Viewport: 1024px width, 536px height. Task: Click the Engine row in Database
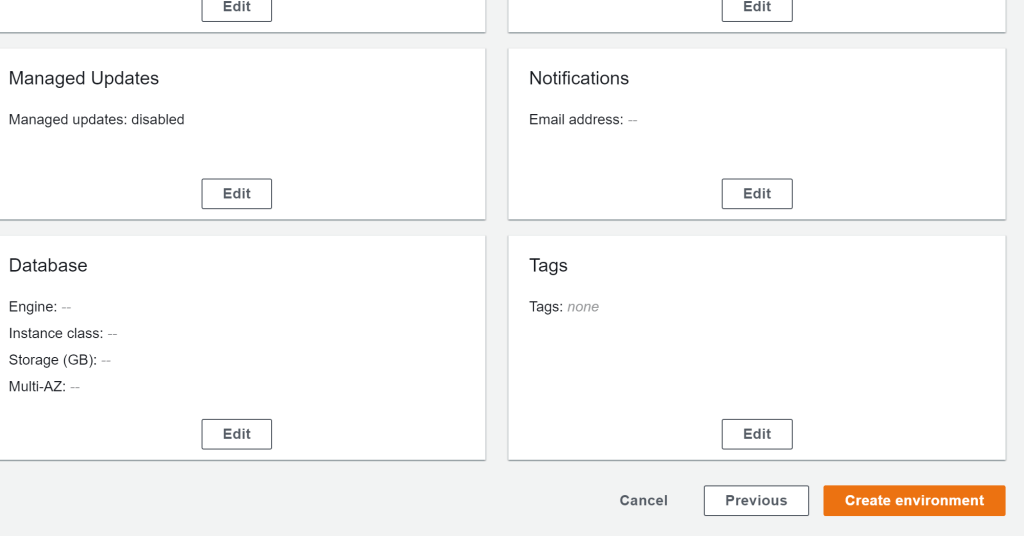[x=40, y=307]
